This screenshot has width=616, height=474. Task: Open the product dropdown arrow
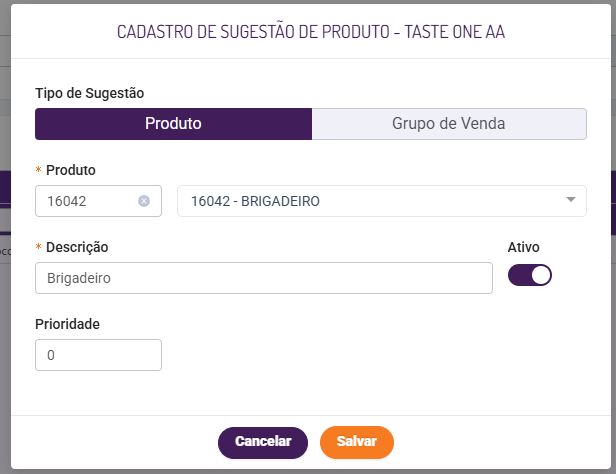571,200
